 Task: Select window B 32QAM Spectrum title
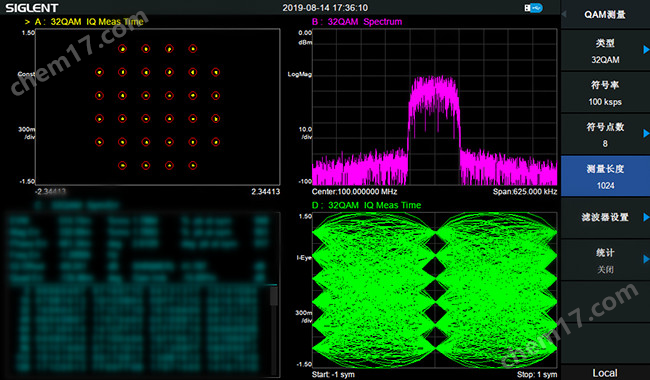pyautogui.click(x=357, y=22)
